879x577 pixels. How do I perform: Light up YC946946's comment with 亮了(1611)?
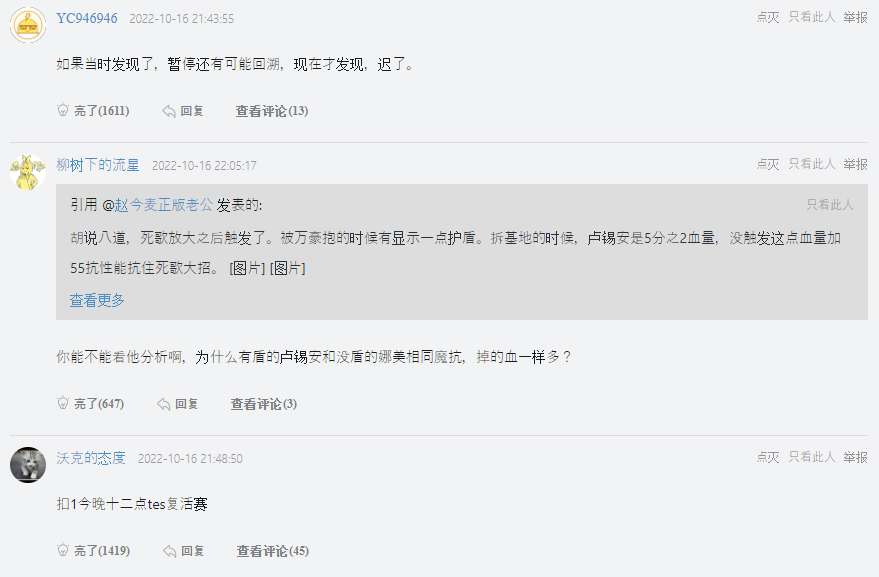(94, 110)
